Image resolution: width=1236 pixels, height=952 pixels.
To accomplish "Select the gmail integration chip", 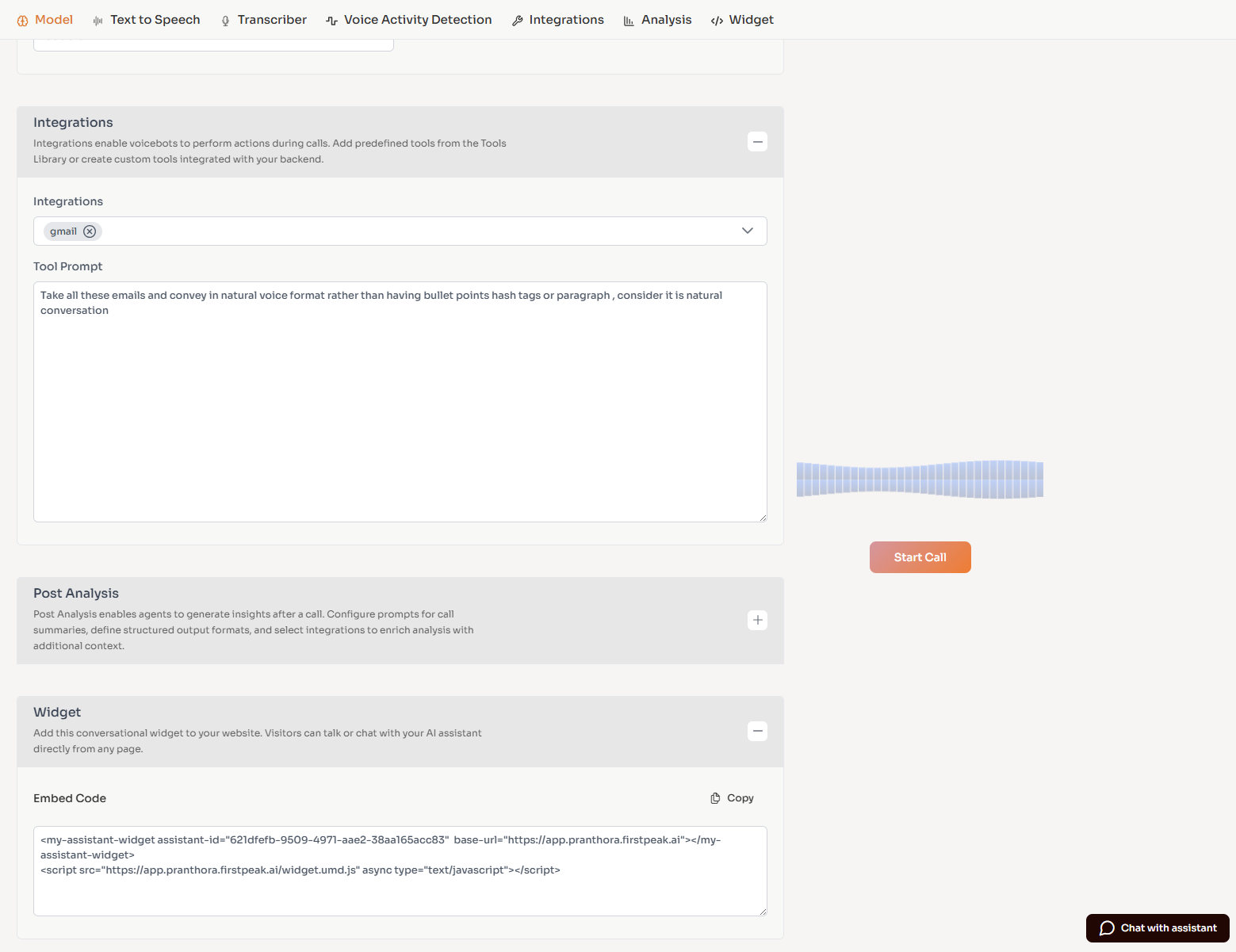I will tap(64, 231).
